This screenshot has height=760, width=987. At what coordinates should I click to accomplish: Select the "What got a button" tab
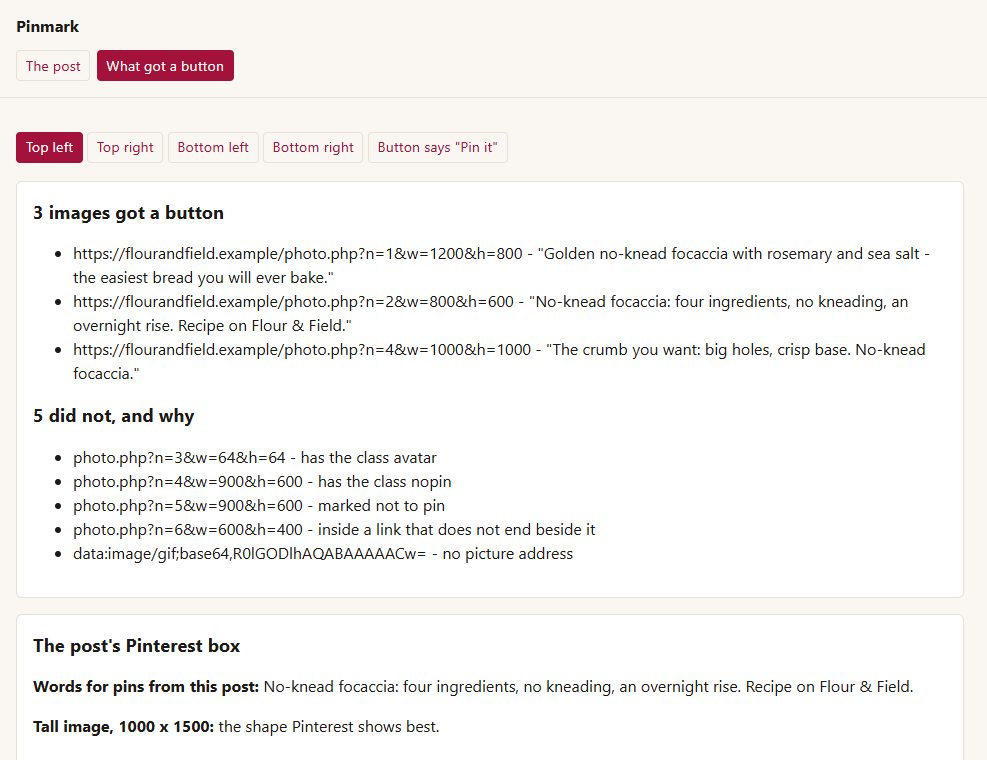pyautogui.click(x=165, y=66)
